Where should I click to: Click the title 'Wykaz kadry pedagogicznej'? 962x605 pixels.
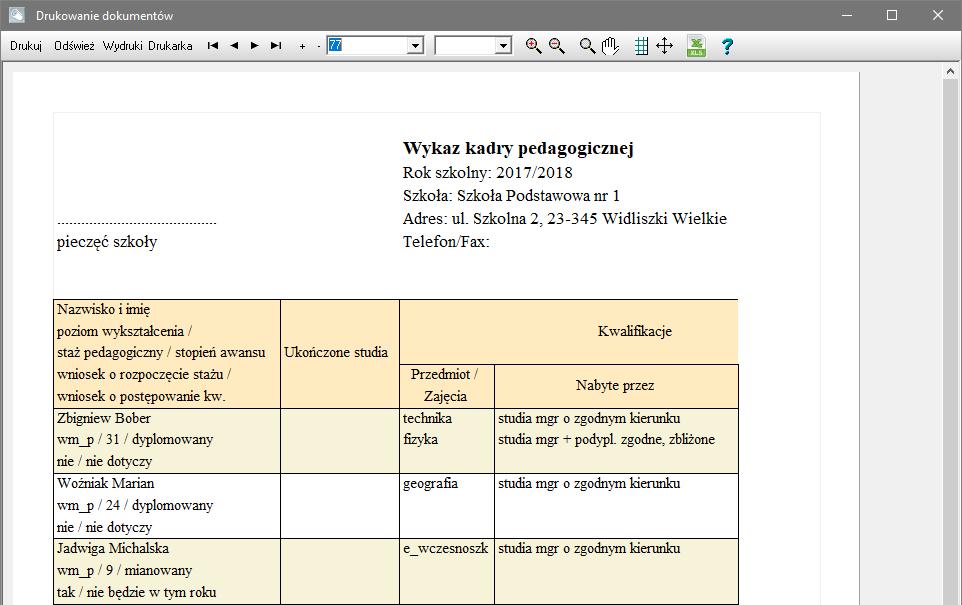click(x=518, y=148)
